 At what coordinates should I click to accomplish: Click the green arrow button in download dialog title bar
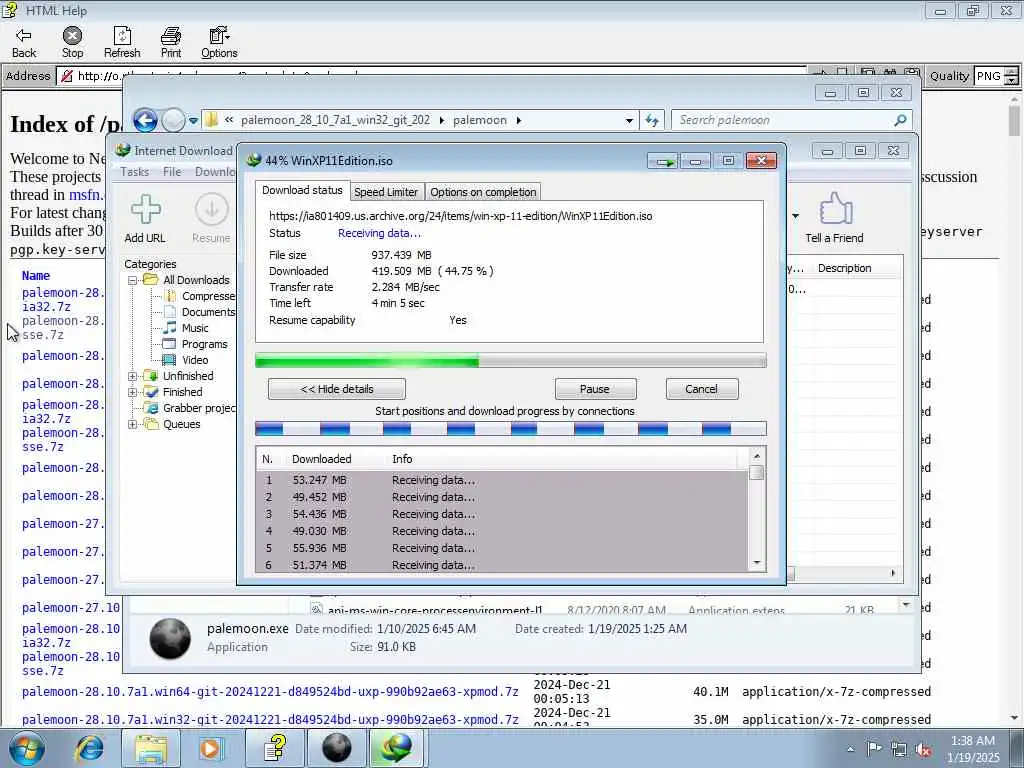(x=664, y=161)
